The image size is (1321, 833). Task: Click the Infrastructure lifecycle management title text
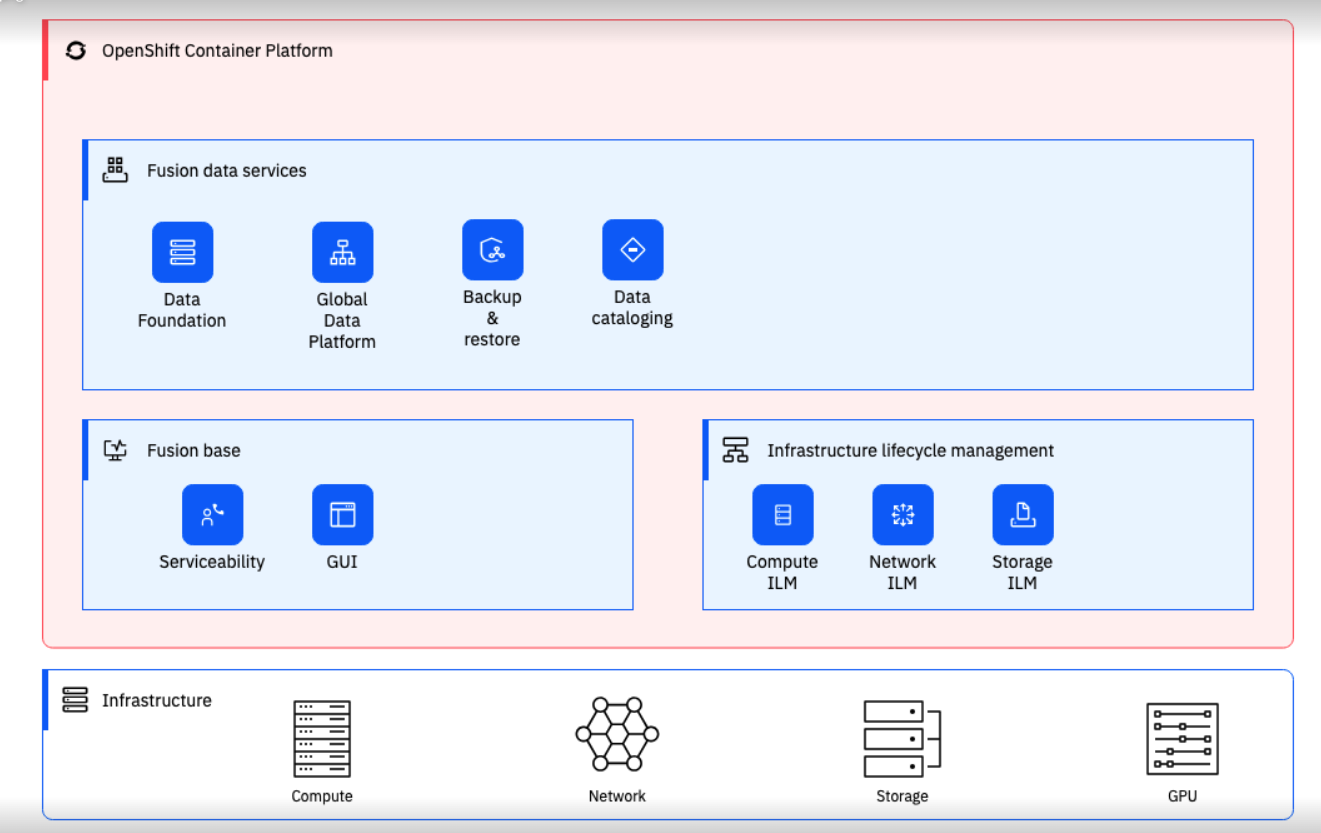pyautogui.click(x=911, y=451)
